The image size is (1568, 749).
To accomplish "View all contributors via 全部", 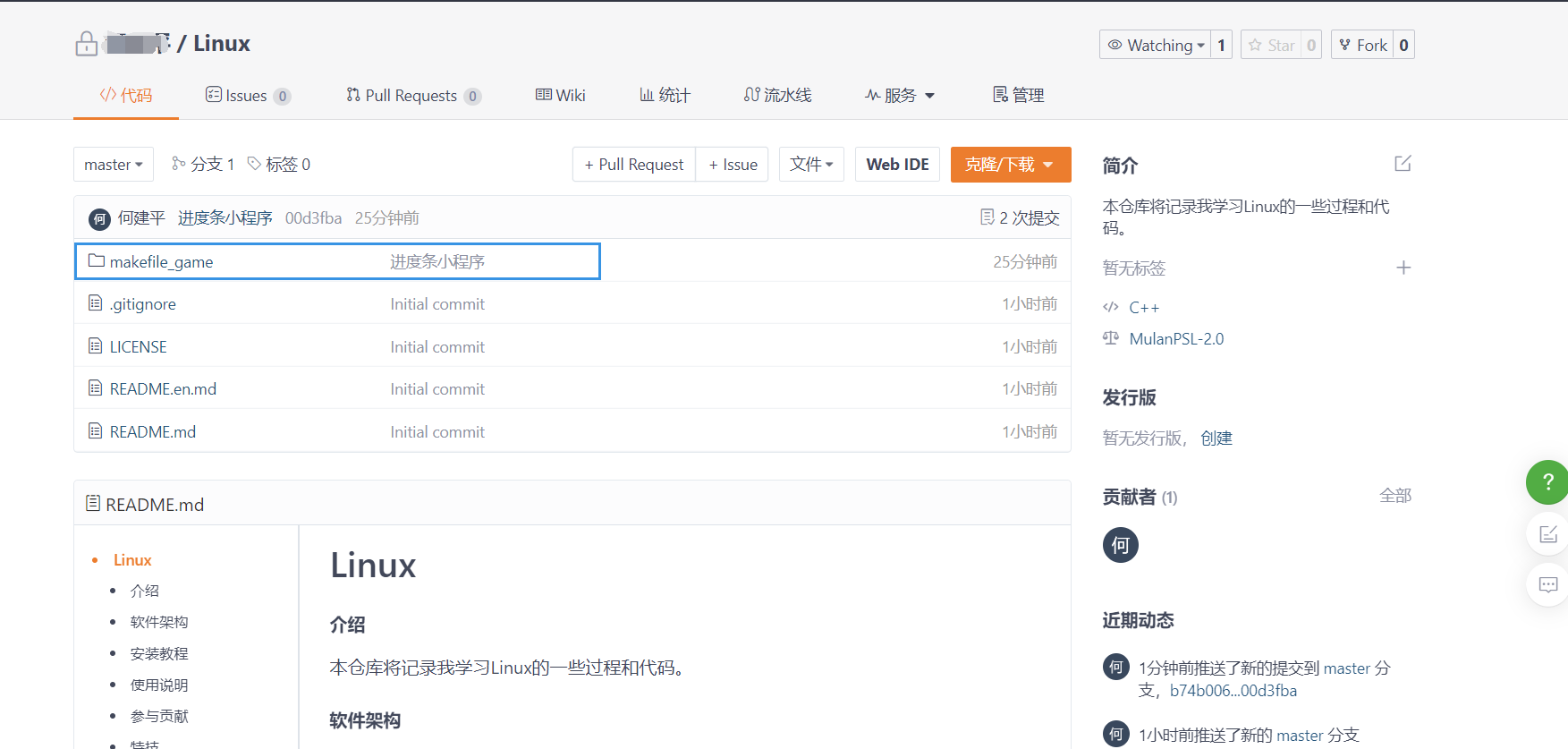I will (1395, 495).
